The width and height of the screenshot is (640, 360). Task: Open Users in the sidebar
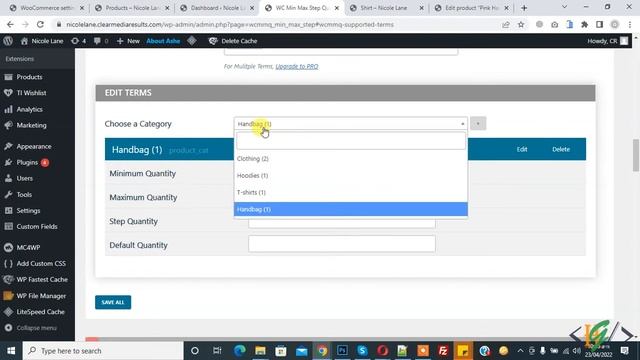pos(24,178)
